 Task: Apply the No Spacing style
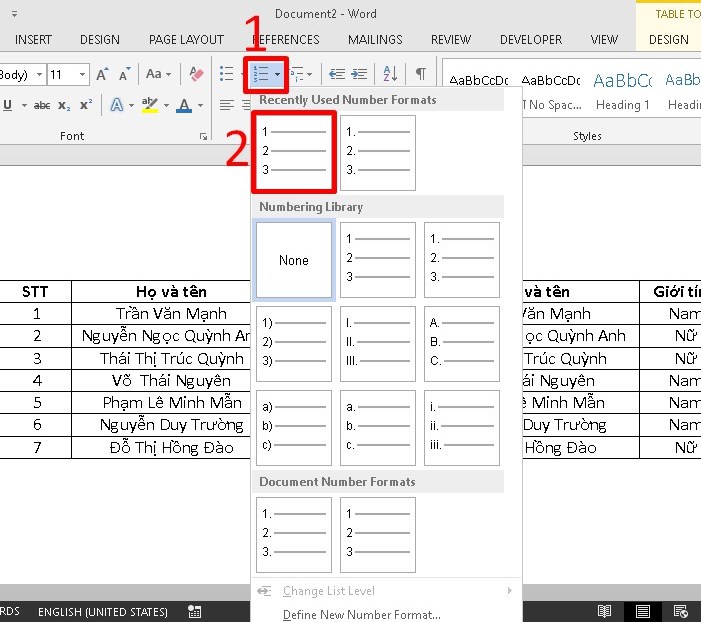551,92
